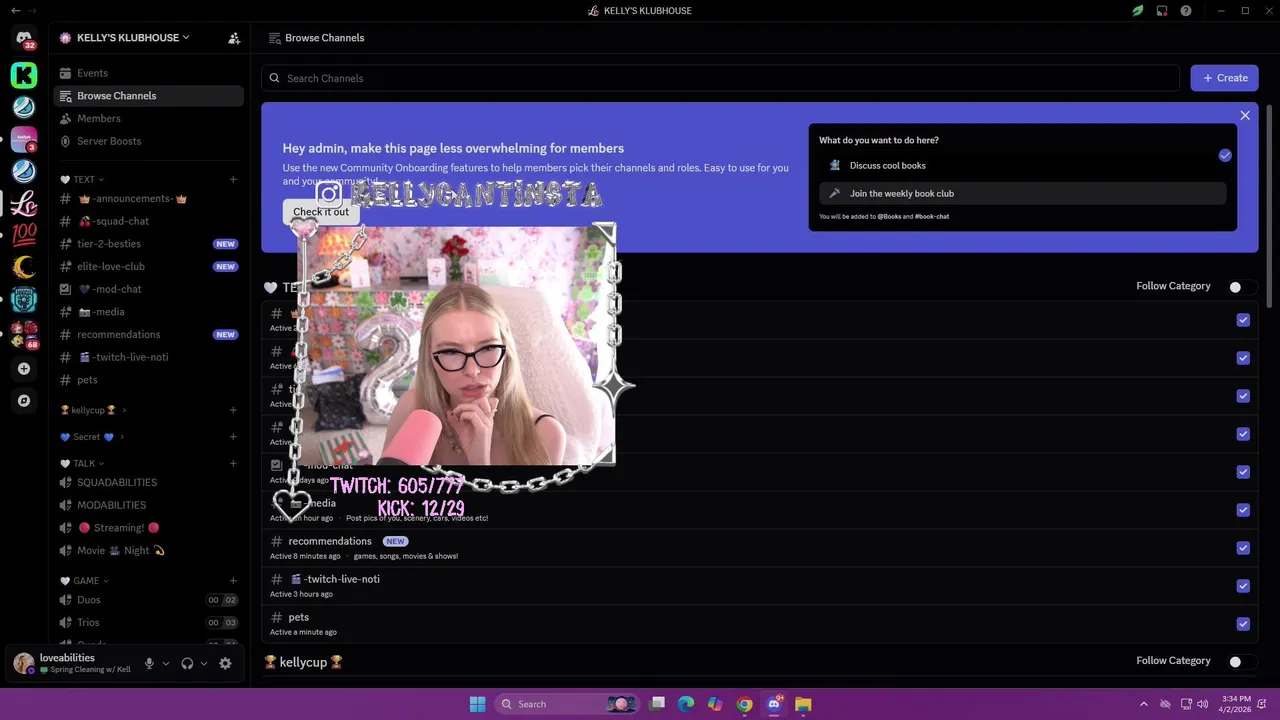Open the pink Lo script server icon

[x=24, y=203]
